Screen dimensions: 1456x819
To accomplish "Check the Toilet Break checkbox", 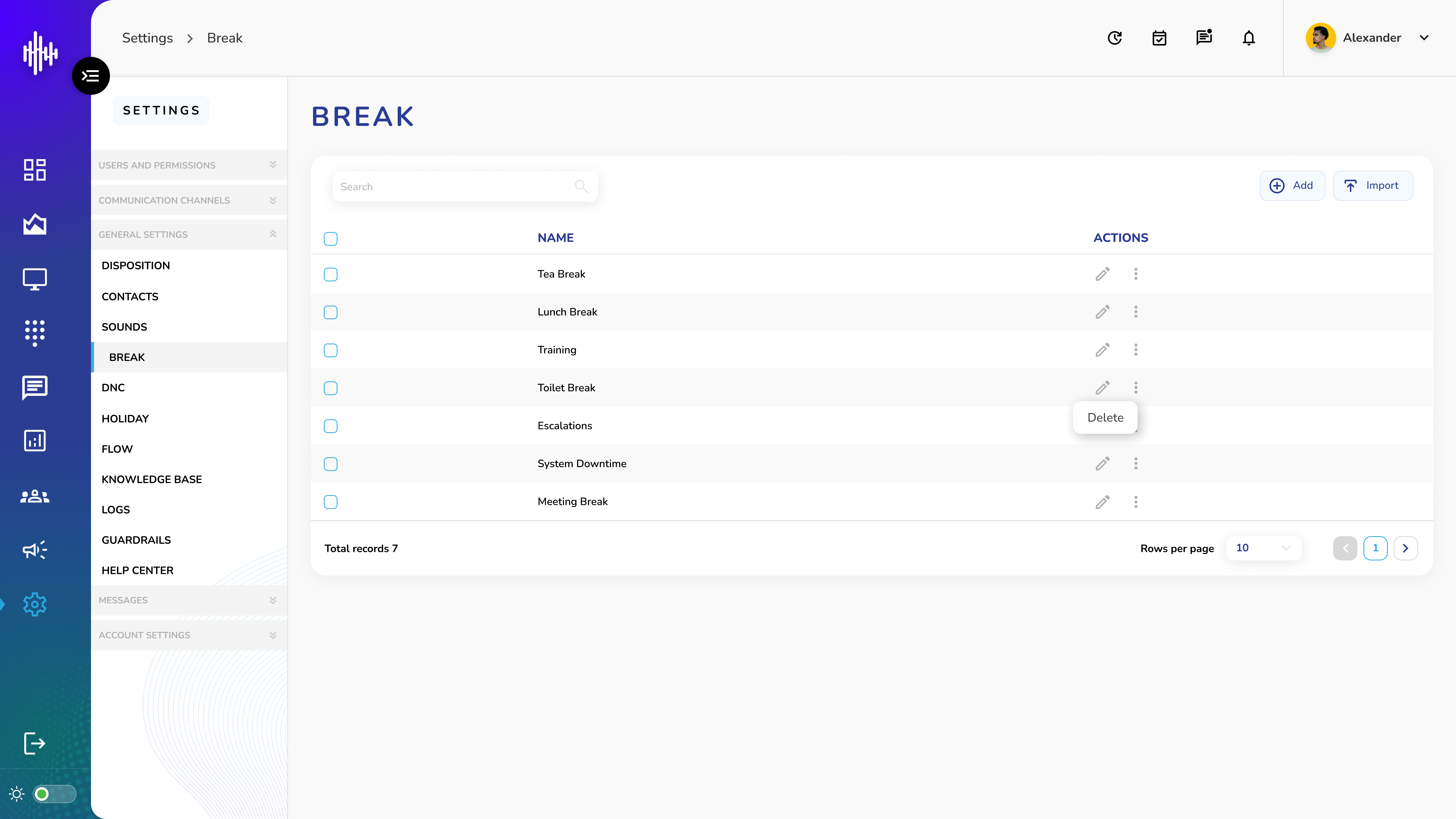I will point(331,388).
